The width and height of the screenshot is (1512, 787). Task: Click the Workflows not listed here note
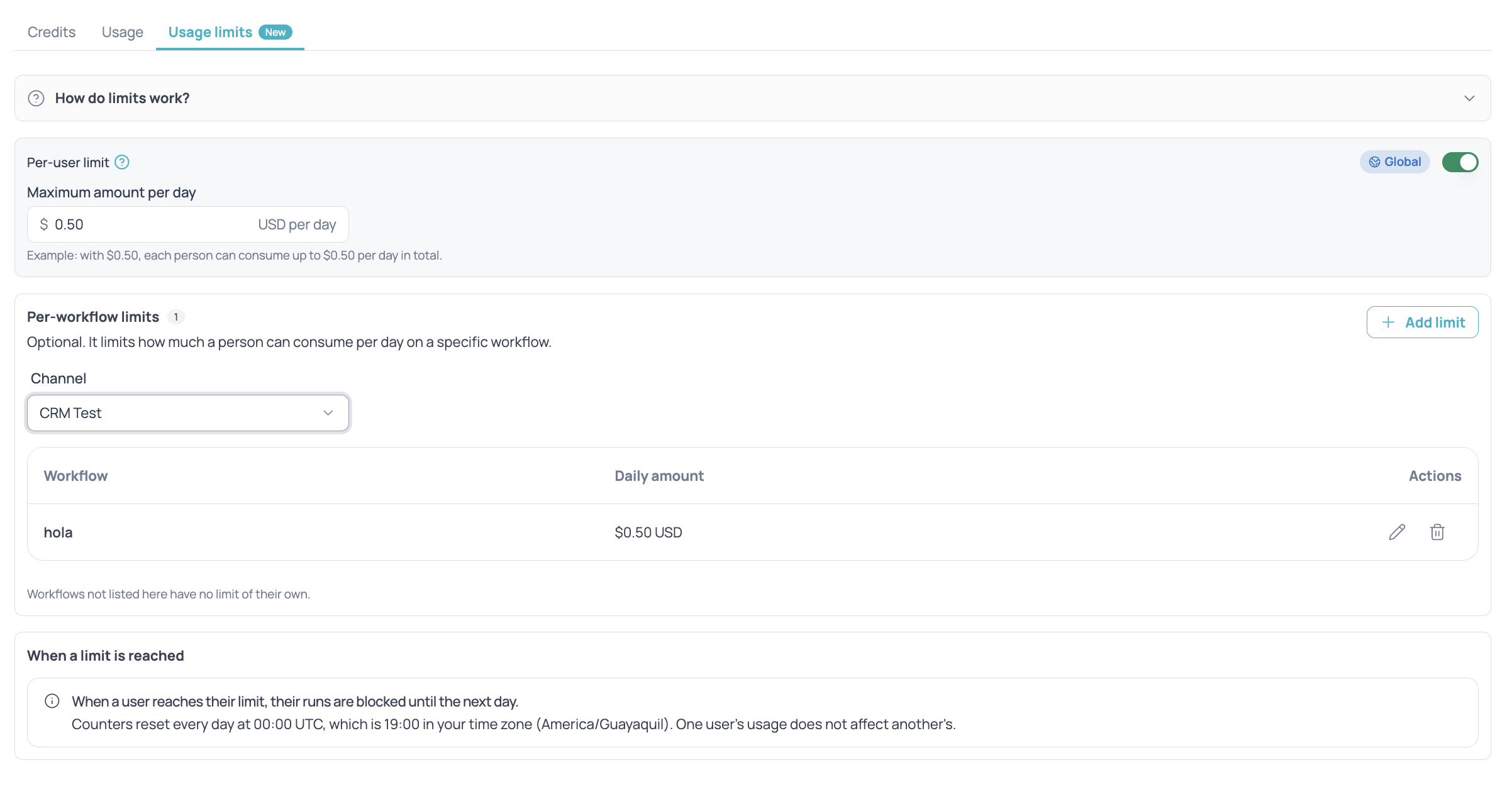169,594
